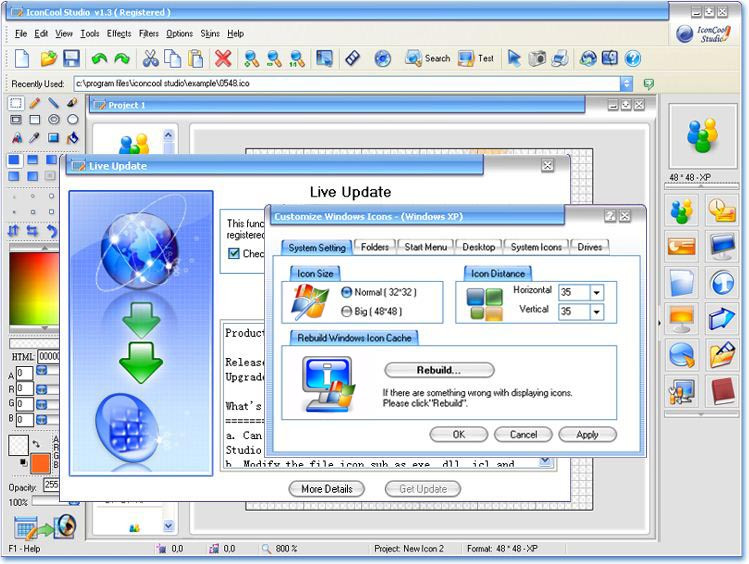Click Cancel in Customize Windows Icons

click(x=523, y=435)
